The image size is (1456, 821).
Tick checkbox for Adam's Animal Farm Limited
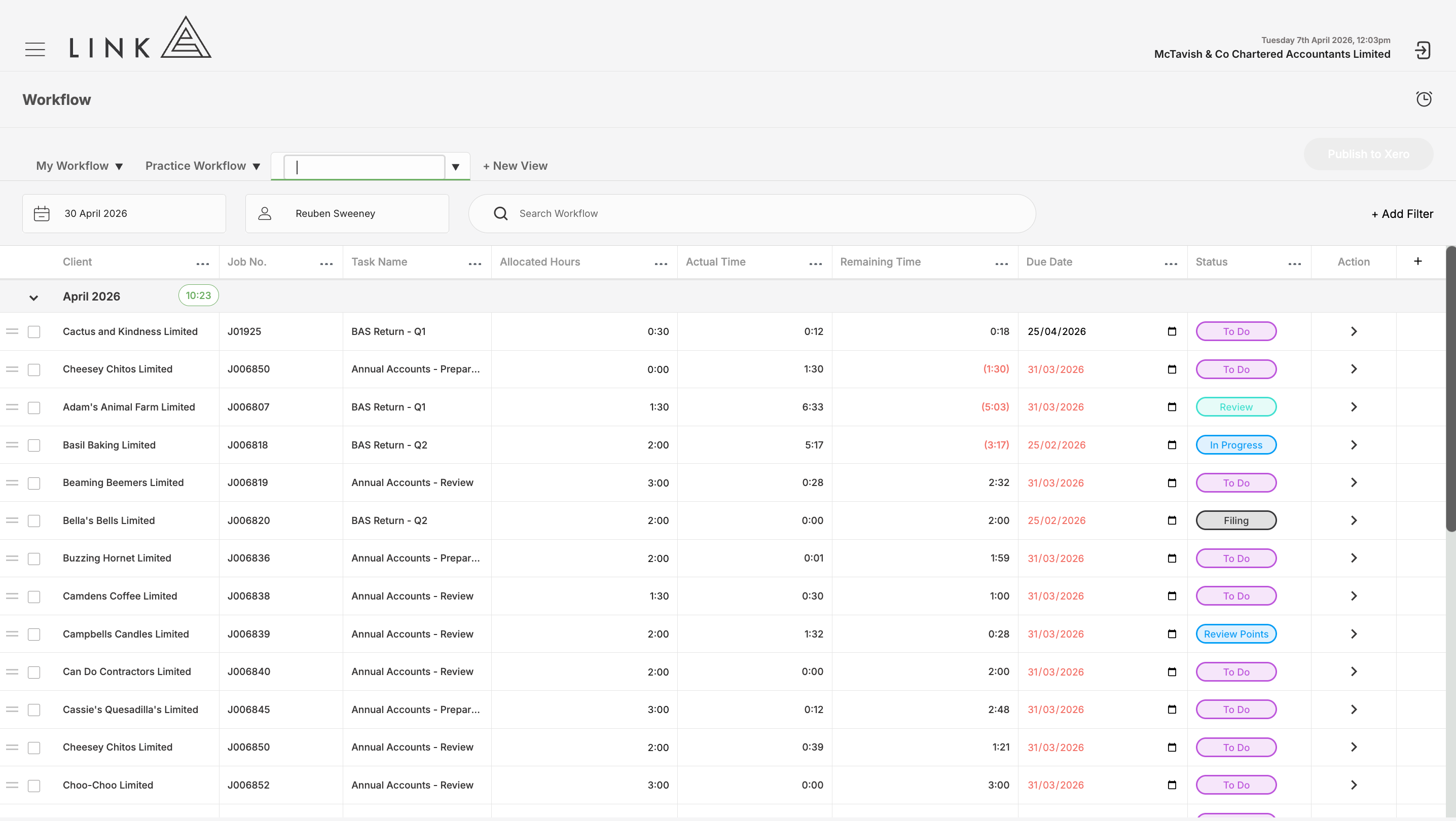point(34,407)
